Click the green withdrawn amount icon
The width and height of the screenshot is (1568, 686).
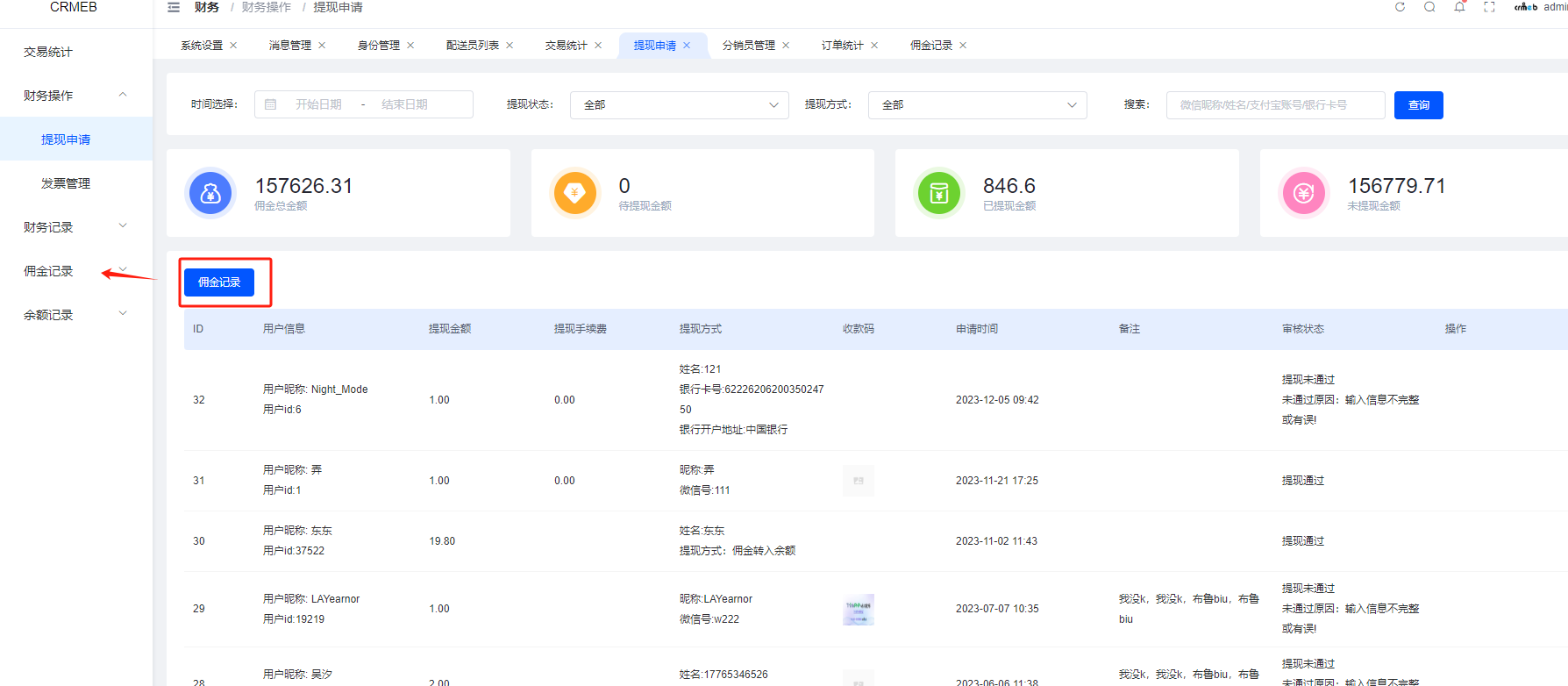(939, 193)
